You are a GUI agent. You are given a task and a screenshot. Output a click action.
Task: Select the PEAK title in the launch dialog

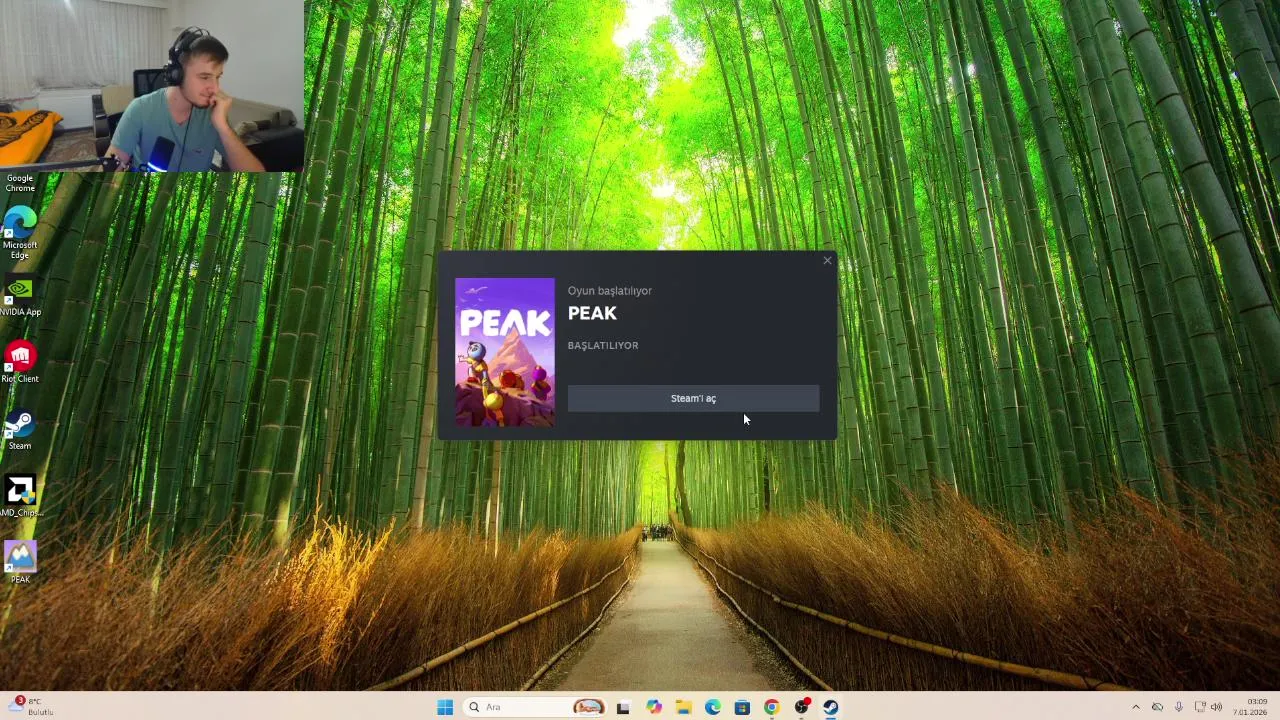click(x=592, y=313)
